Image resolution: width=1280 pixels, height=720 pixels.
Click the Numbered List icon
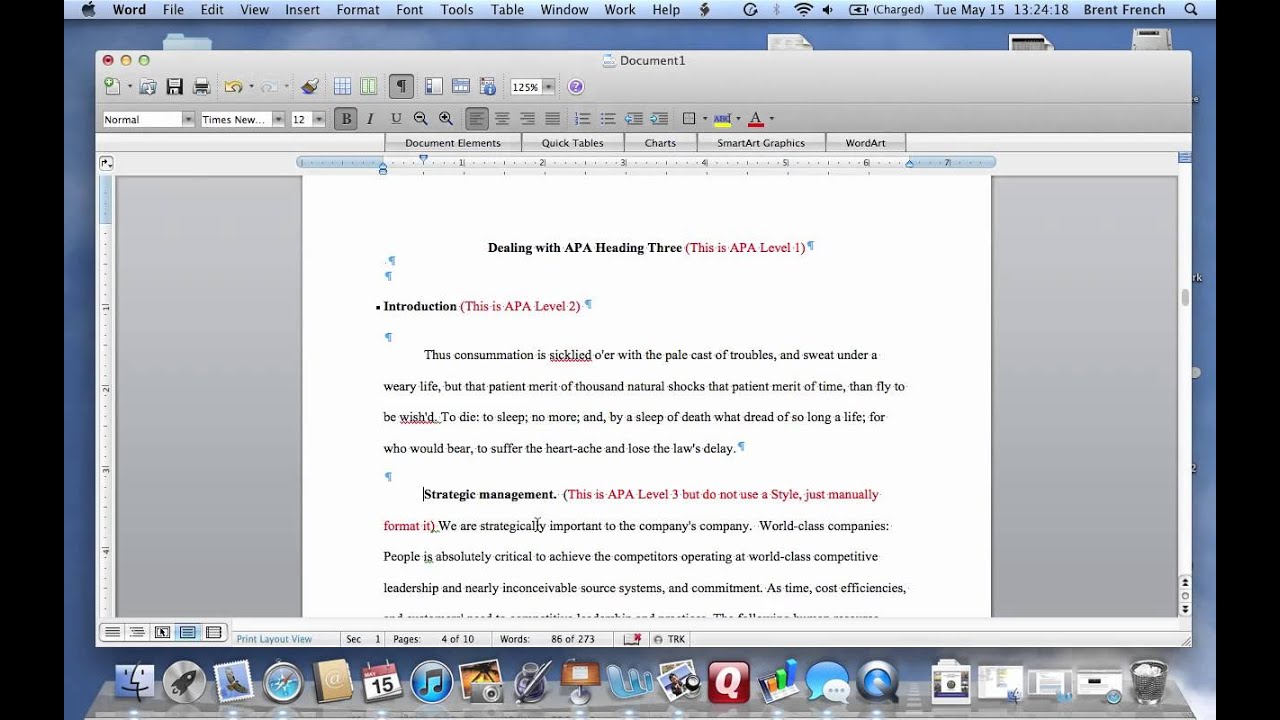pyautogui.click(x=583, y=119)
